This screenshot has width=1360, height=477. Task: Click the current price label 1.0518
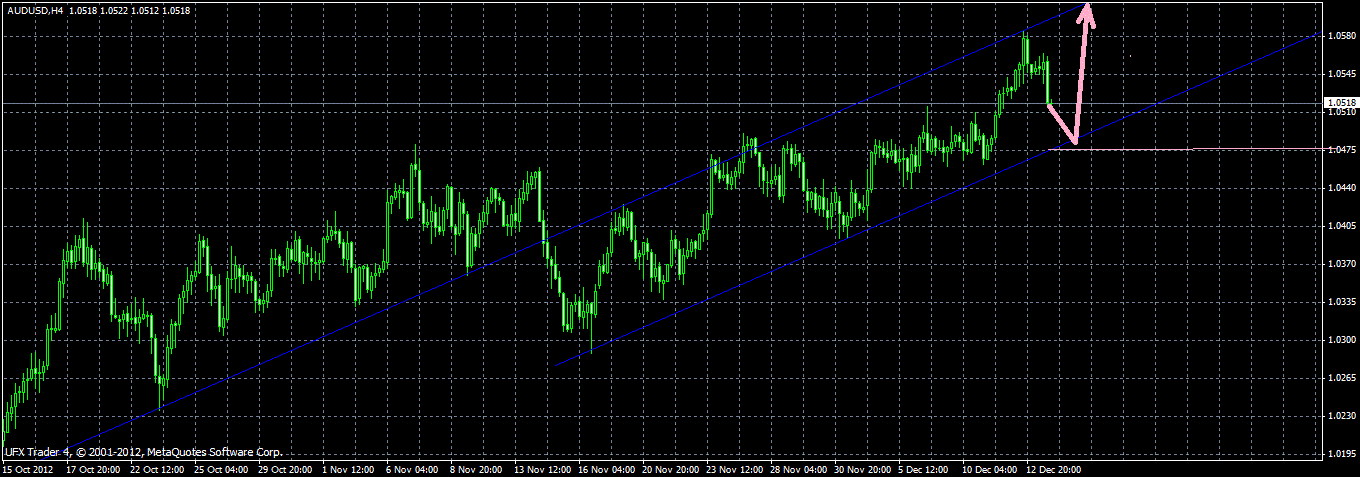pos(1341,103)
